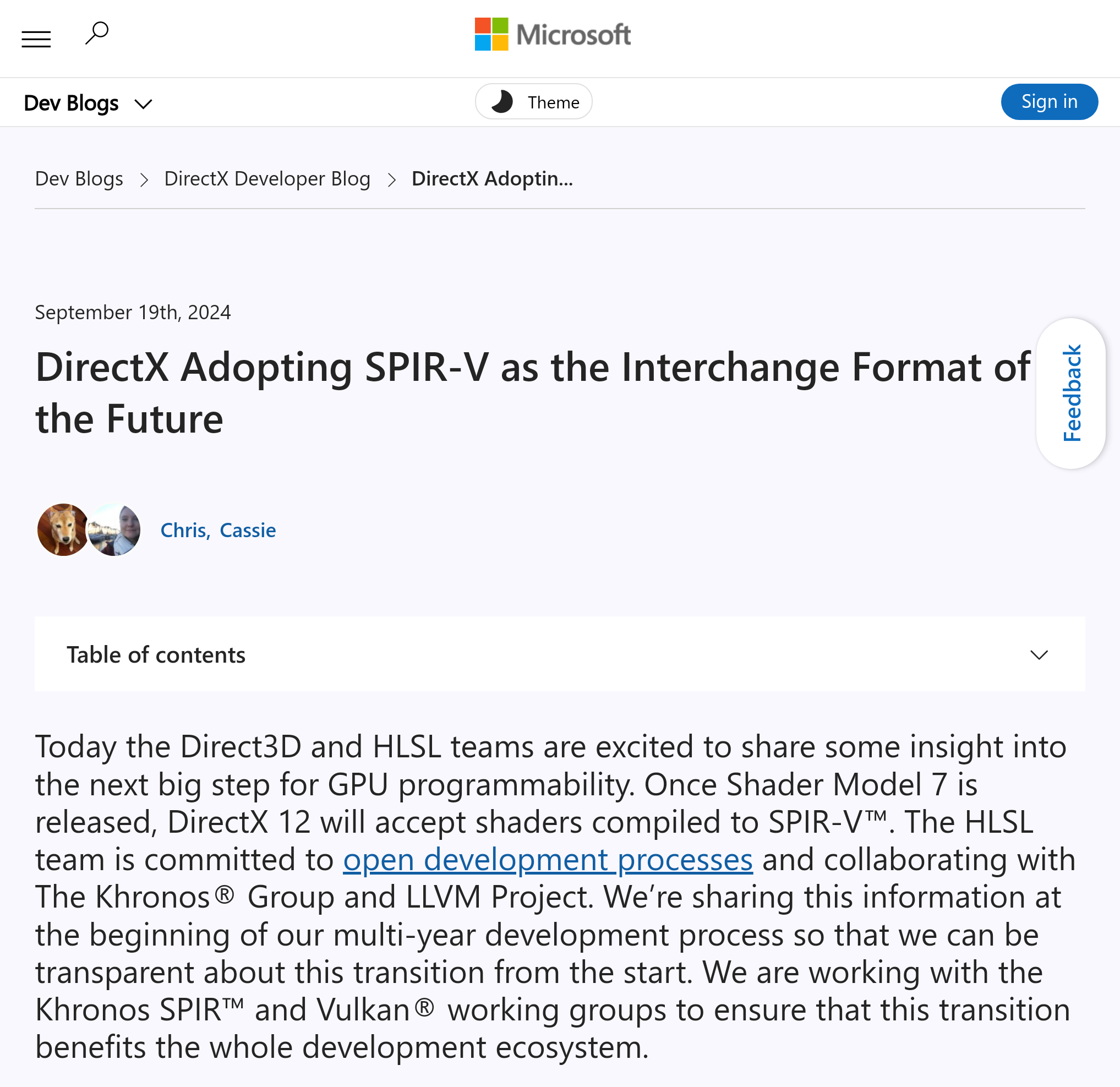Open DirectX Developer Blog breadcrumb
This screenshot has height=1087, width=1120.
tap(267, 179)
